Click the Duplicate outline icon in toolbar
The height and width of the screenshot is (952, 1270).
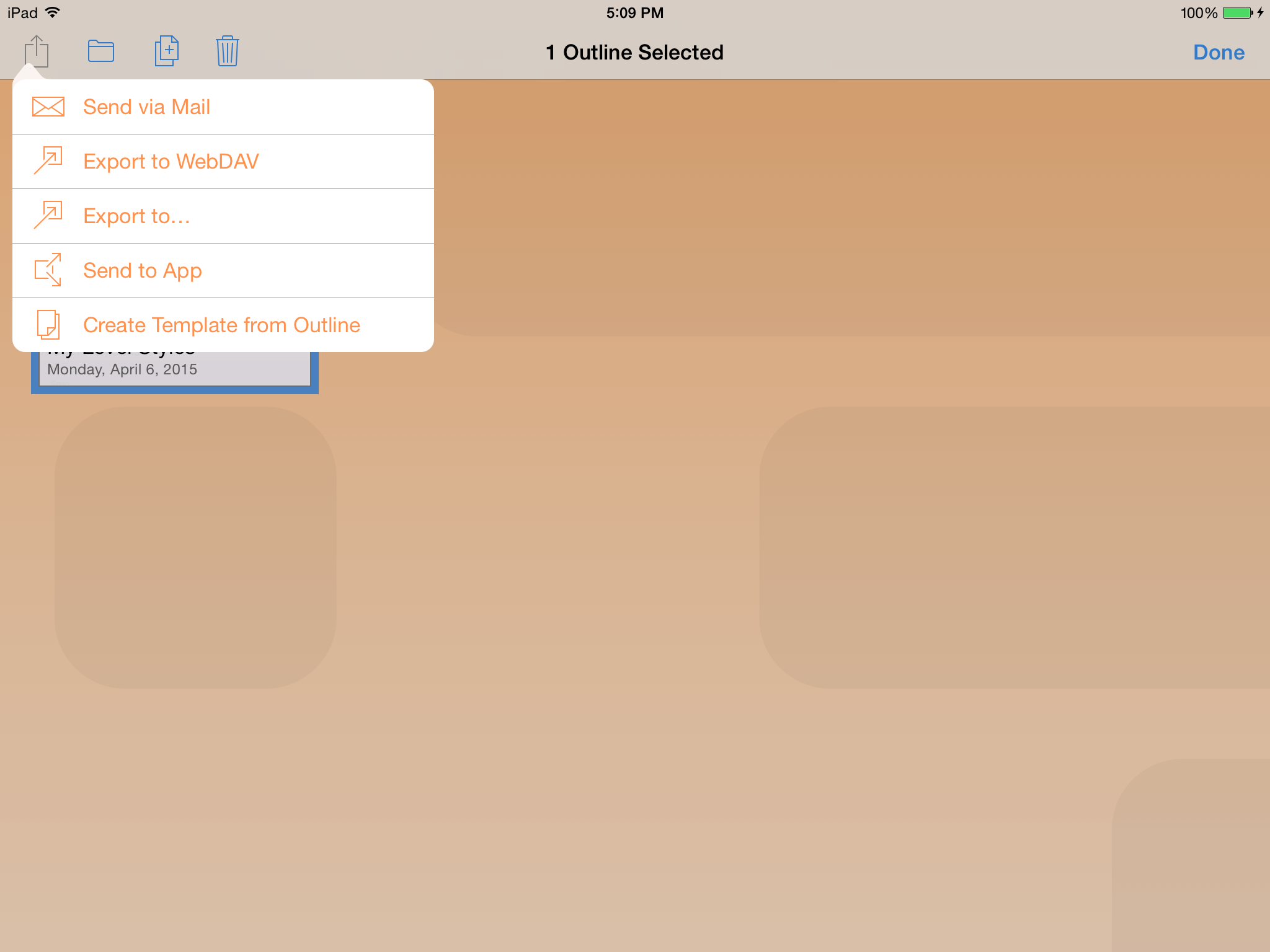pos(165,51)
